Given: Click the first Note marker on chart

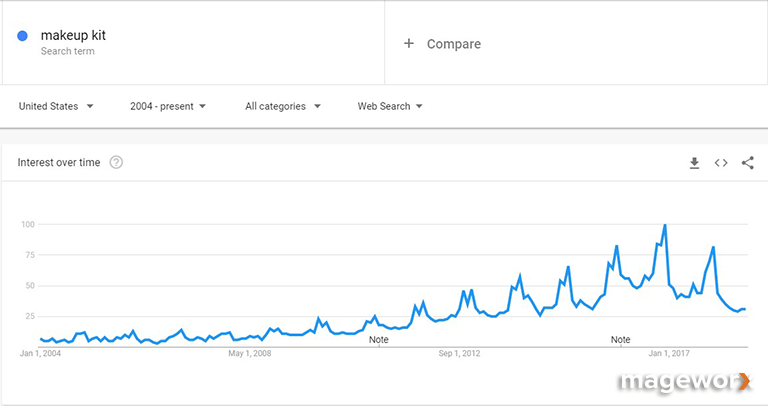Looking at the screenshot, I should coord(379,339).
